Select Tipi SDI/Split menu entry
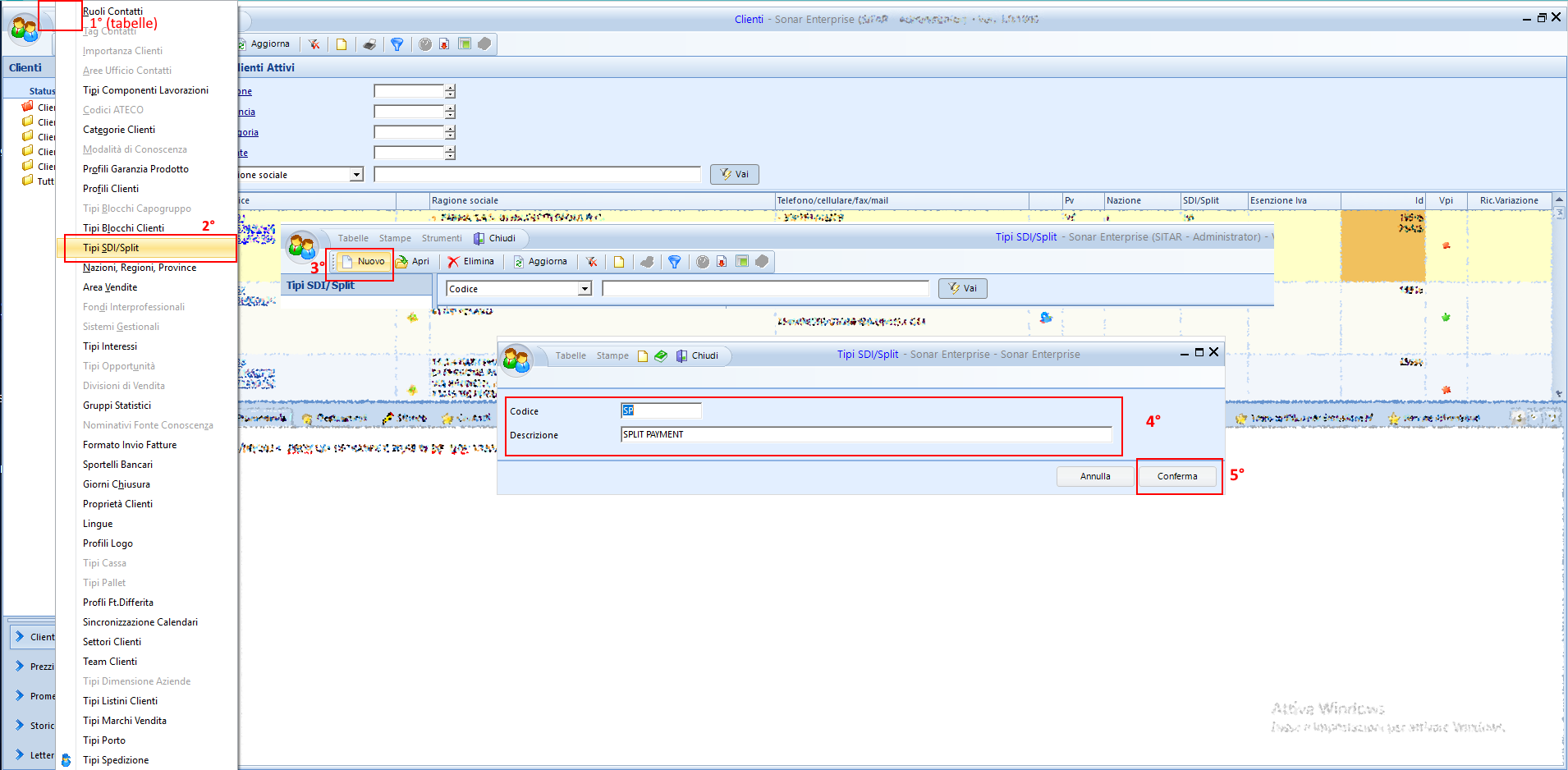The height and width of the screenshot is (770, 1568). tap(111, 248)
